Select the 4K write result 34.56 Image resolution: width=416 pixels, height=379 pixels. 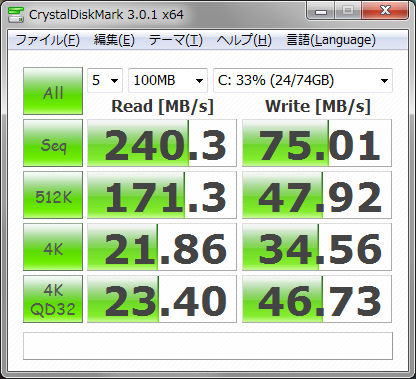coord(317,247)
